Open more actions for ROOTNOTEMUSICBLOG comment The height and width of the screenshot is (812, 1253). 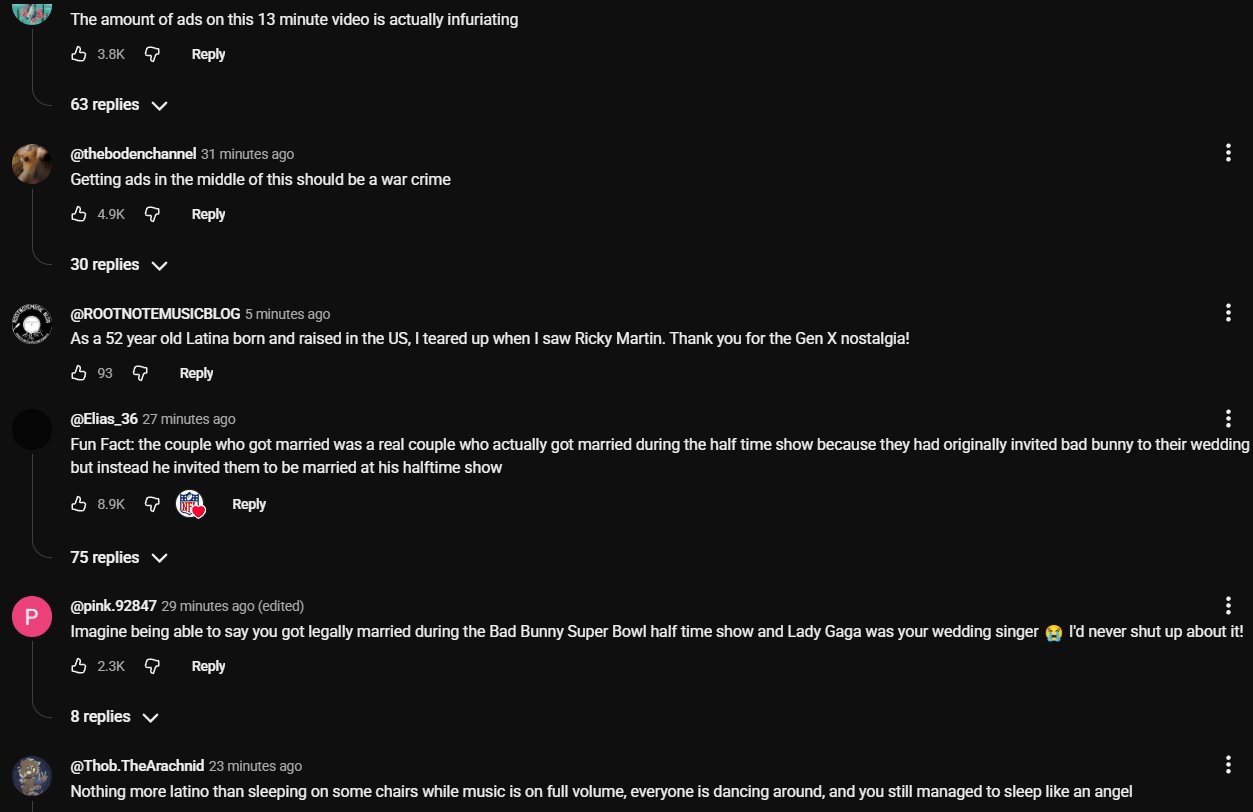pyautogui.click(x=1228, y=313)
